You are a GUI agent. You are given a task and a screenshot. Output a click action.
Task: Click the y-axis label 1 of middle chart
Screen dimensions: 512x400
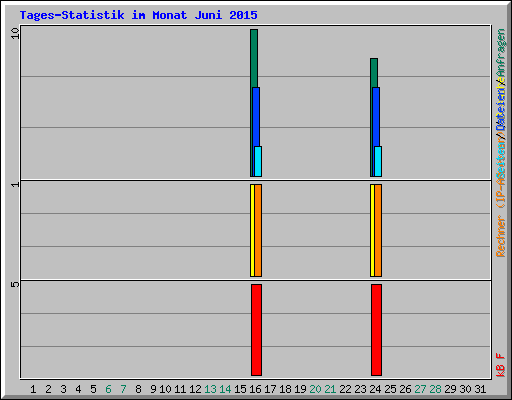tap(15, 184)
